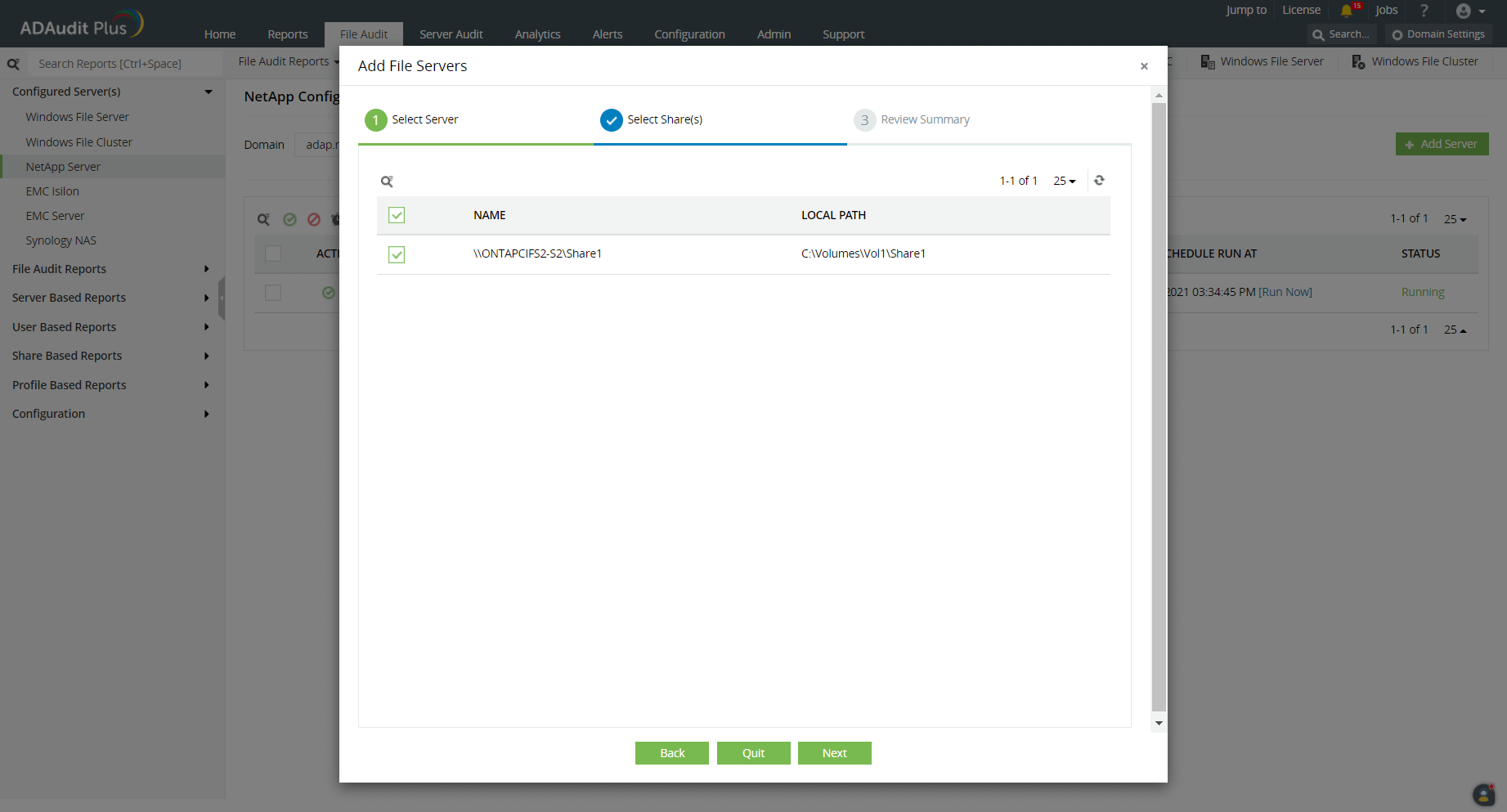
Task: Open the Configuration tab in top navigation
Action: pos(689,34)
